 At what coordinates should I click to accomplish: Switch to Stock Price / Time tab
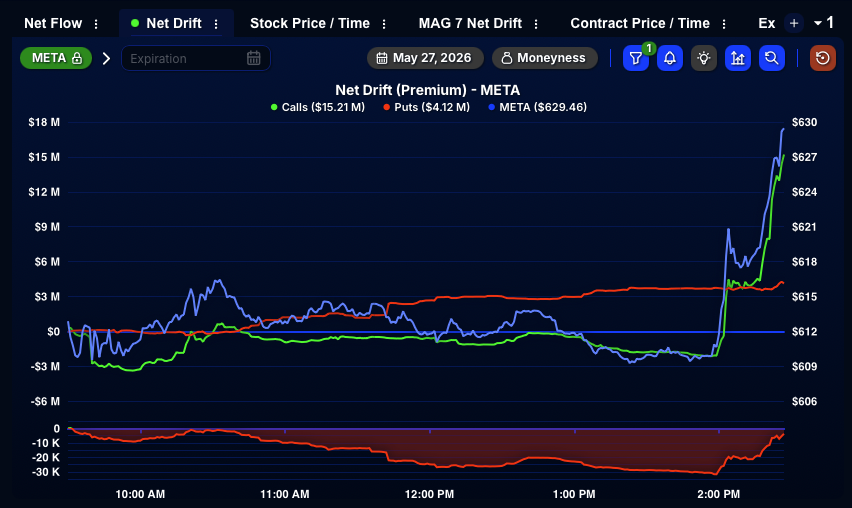tap(310, 23)
